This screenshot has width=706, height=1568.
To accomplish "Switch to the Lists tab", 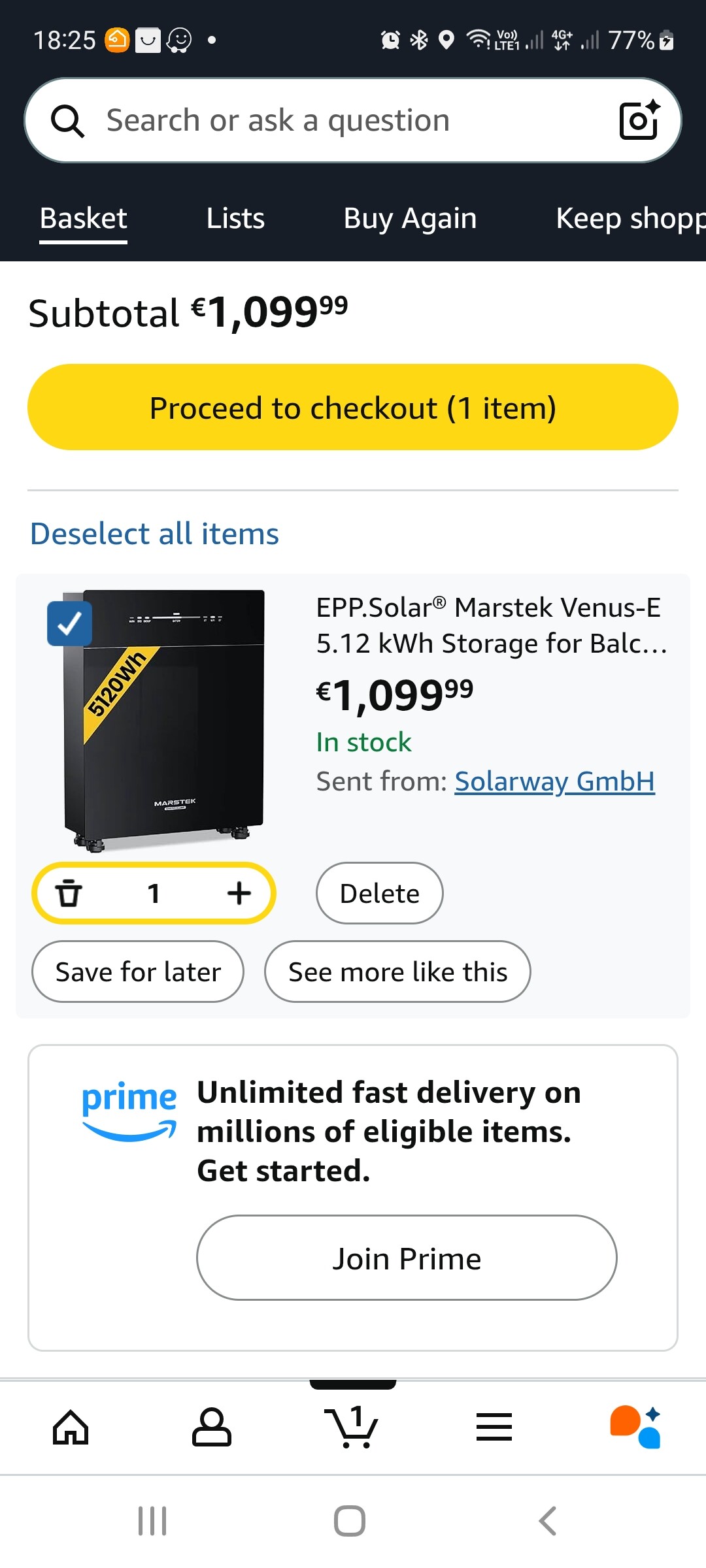I will click(235, 218).
